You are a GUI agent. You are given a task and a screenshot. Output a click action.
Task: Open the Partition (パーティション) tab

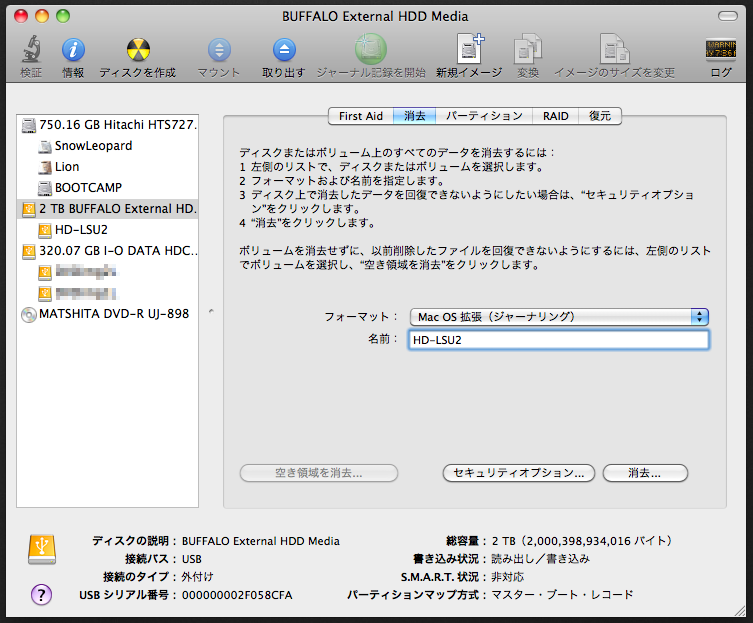click(484, 116)
